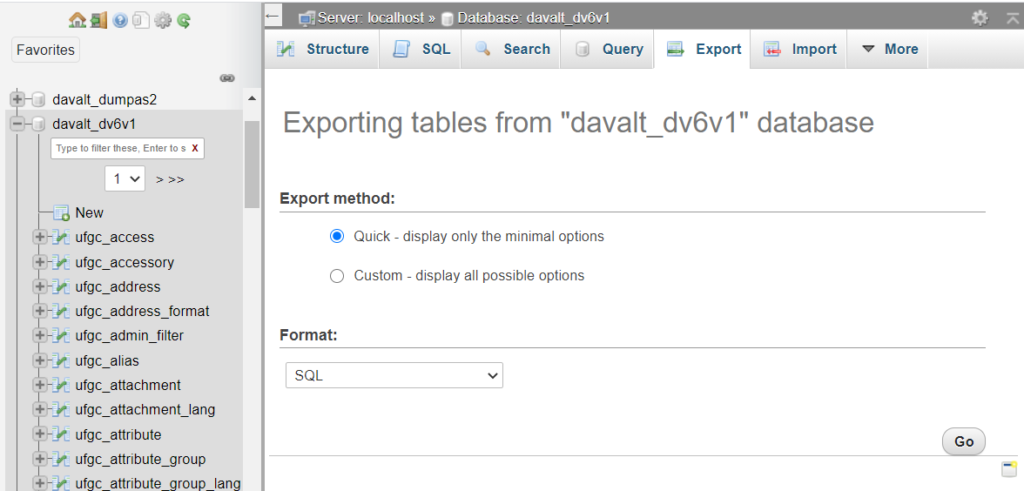Switch to the SQL tab

[421, 49]
